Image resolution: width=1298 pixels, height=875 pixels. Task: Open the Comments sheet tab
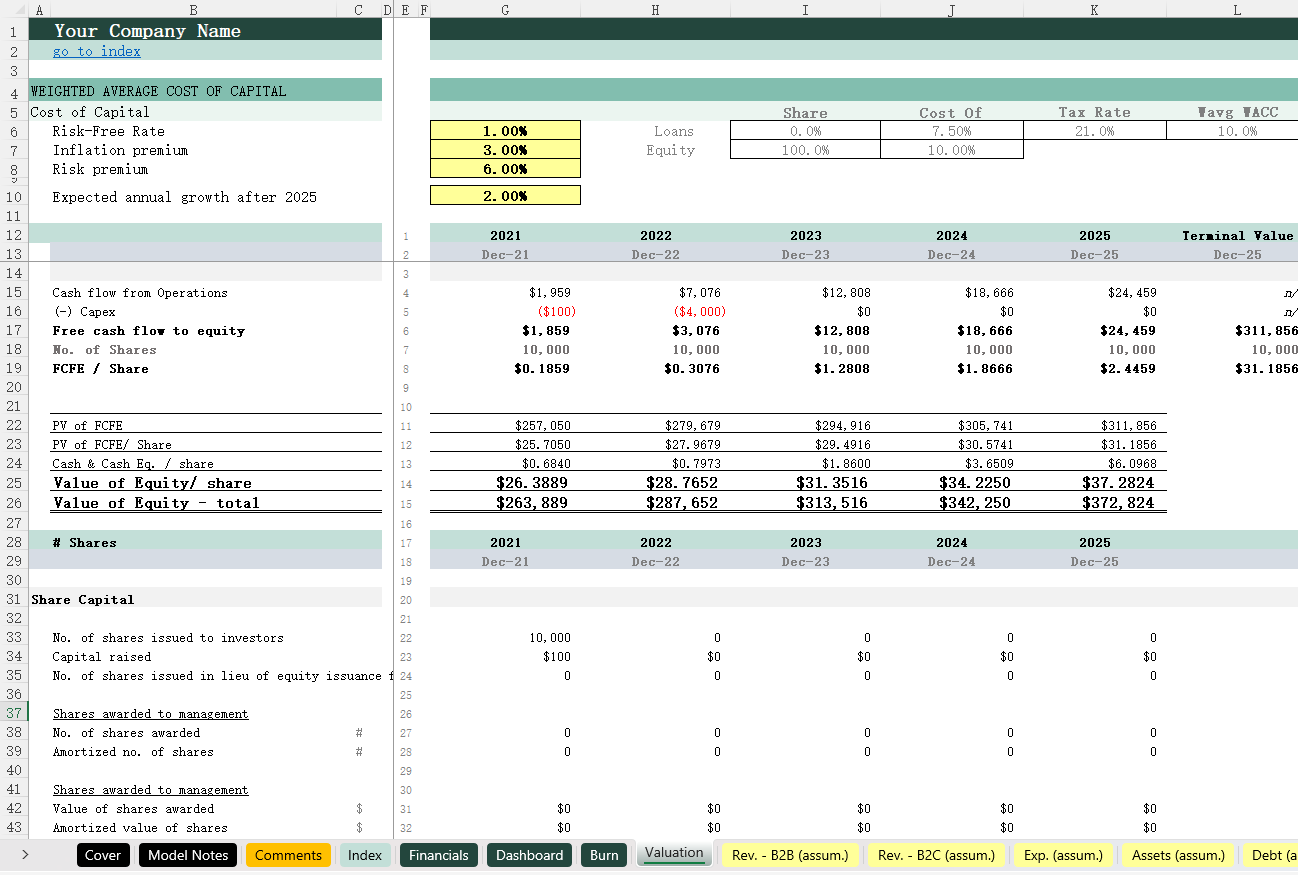pyautogui.click(x=288, y=855)
